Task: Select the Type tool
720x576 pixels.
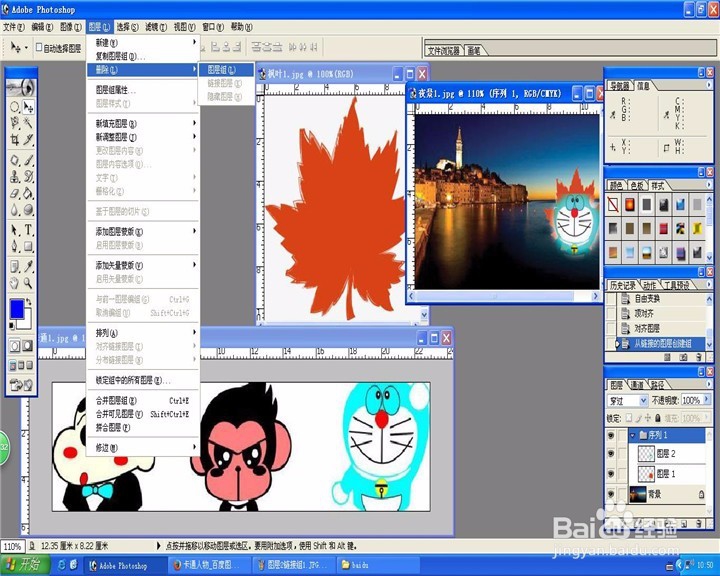Action: pyautogui.click(x=28, y=230)
